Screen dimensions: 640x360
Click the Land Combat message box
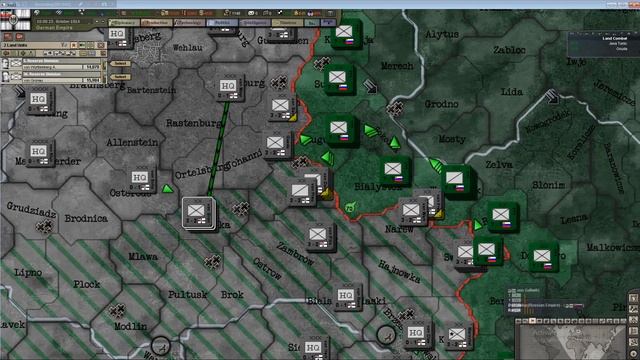[603, 44]
